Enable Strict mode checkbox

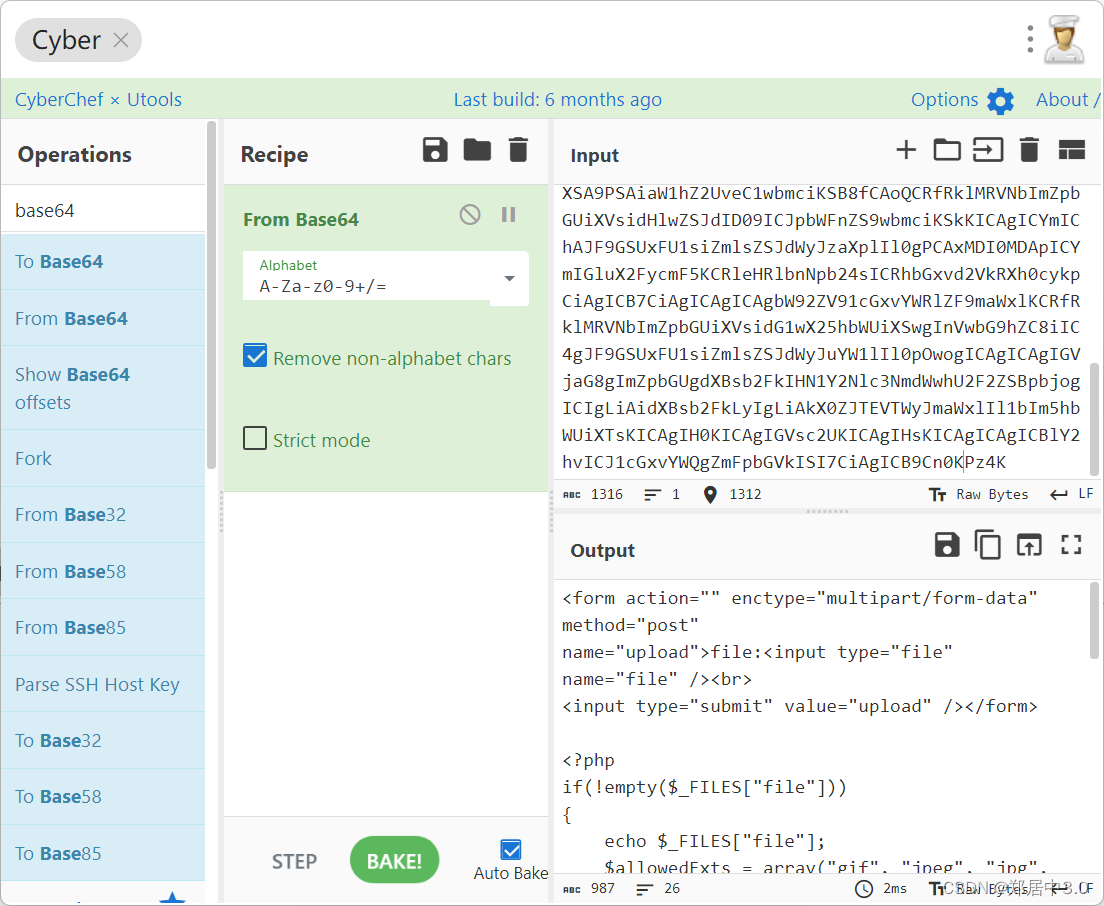pyautogui.click(x=255, y=438)
